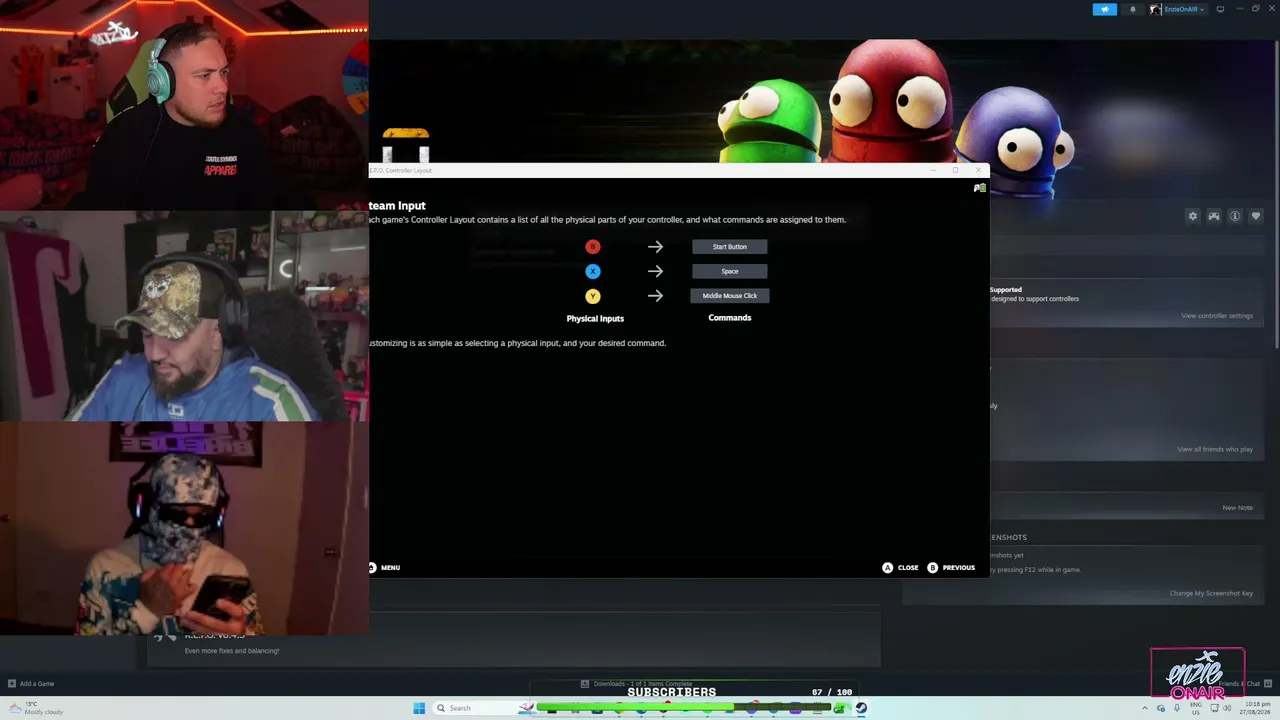This screenshot has height=720, width=1280.
Task: Select the Start Button command
Action: pyautogui.click(x=730, y=247)
